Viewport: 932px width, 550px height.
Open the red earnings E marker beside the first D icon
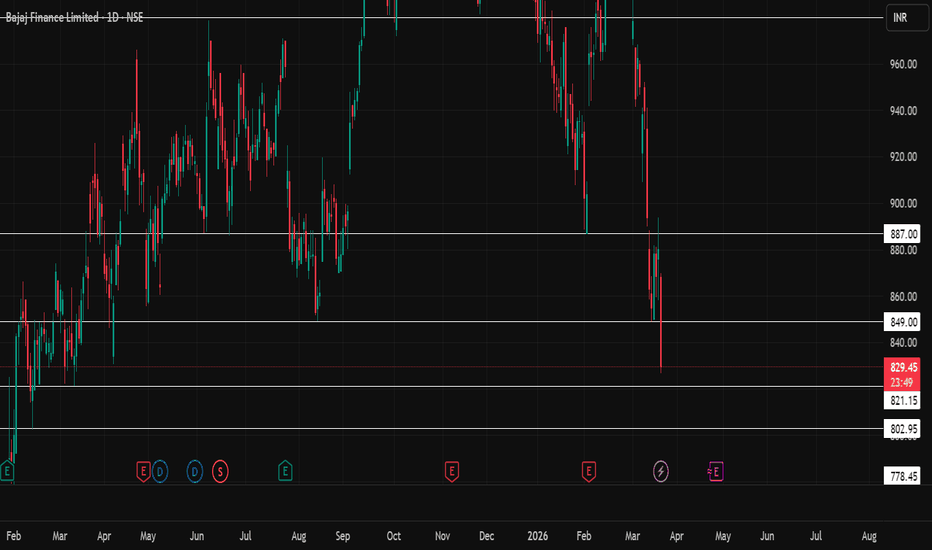coord(143,472)
